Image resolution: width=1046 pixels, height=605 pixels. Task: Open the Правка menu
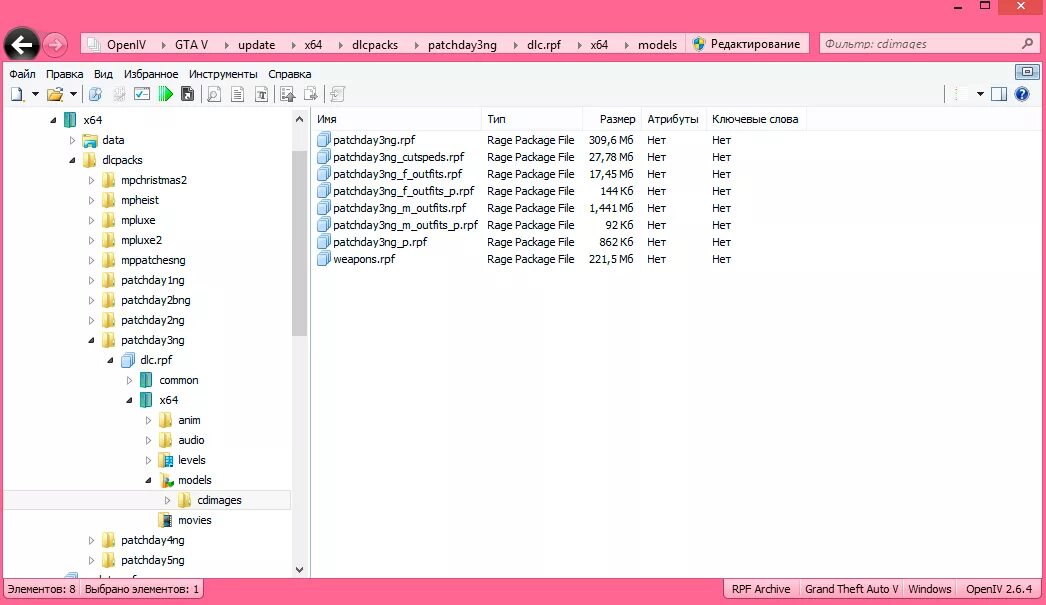click(65, 74)
